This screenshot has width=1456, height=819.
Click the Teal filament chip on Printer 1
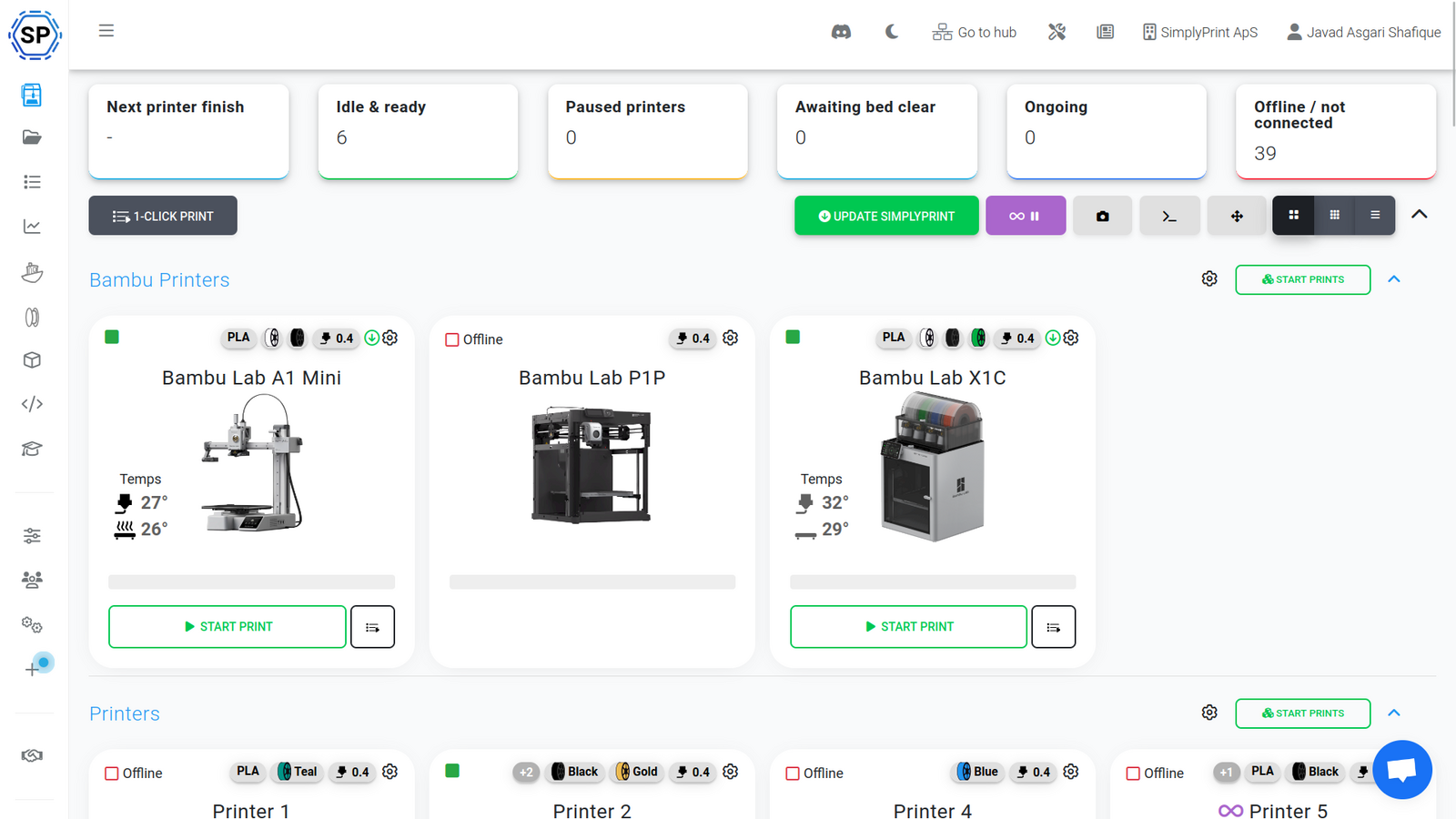(297, 772)
